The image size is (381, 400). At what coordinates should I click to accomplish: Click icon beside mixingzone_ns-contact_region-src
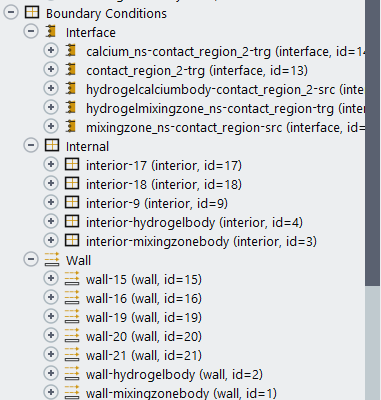coord(71,126)
